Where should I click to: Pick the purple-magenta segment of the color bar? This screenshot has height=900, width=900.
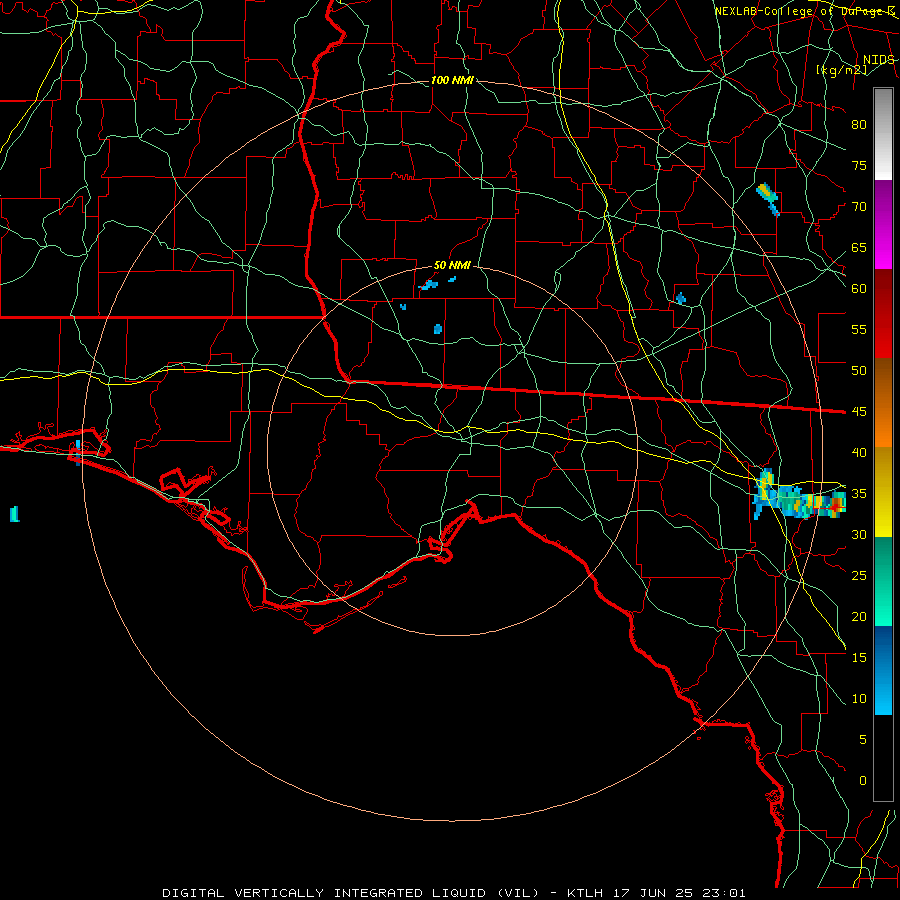(883, 224)
